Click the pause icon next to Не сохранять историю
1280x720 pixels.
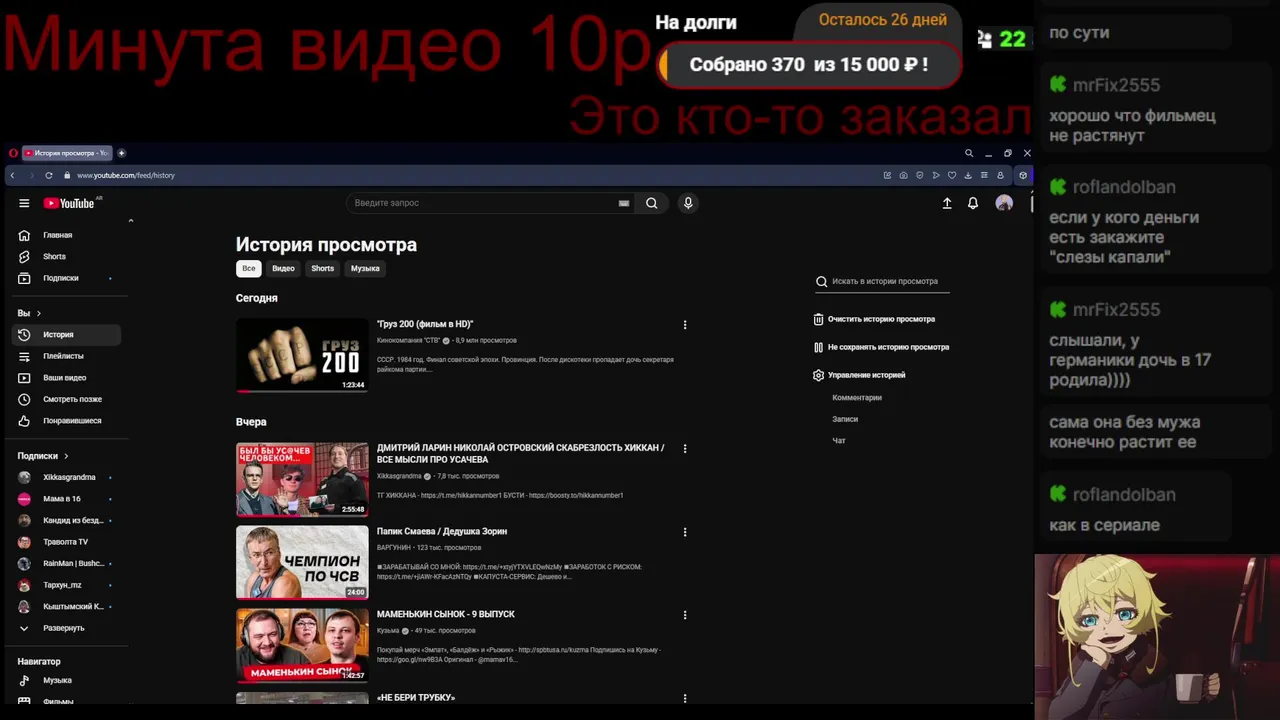tap(818, 347)
